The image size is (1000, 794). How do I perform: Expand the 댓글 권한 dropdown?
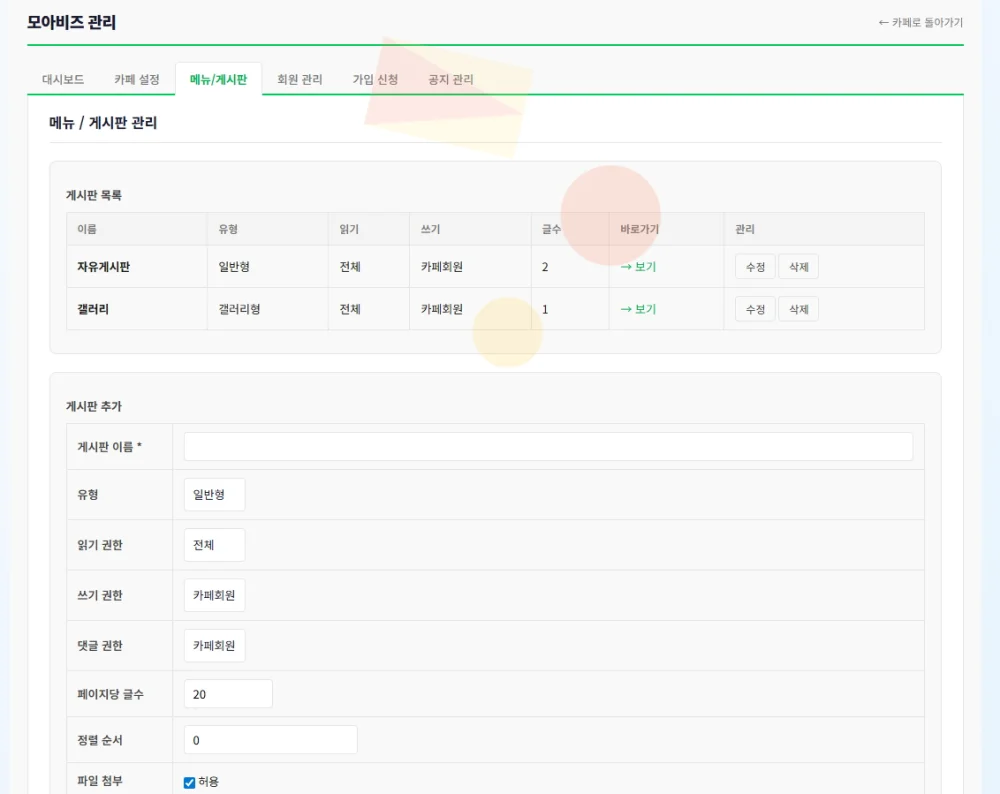point(214,645)
